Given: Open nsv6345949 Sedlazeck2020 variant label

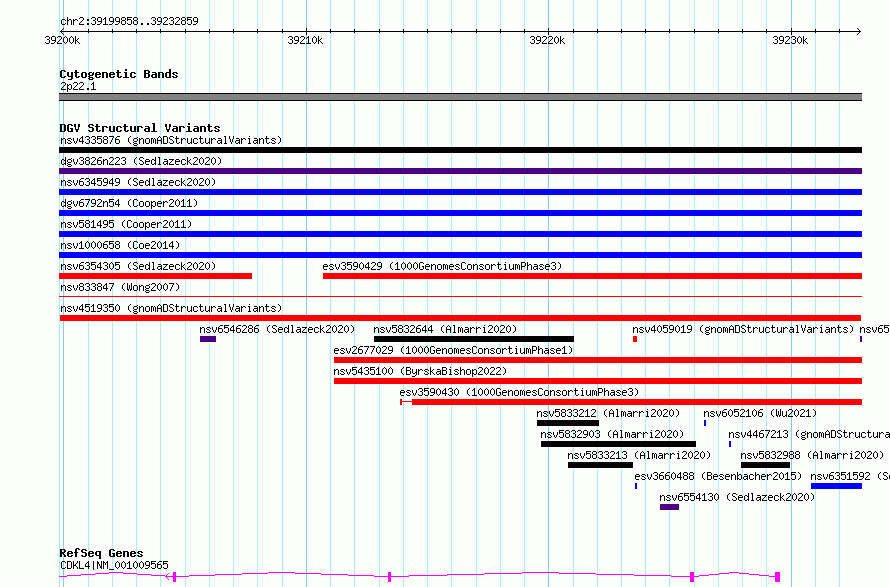Looking at the screenshot, I should (x=138, y=182).
